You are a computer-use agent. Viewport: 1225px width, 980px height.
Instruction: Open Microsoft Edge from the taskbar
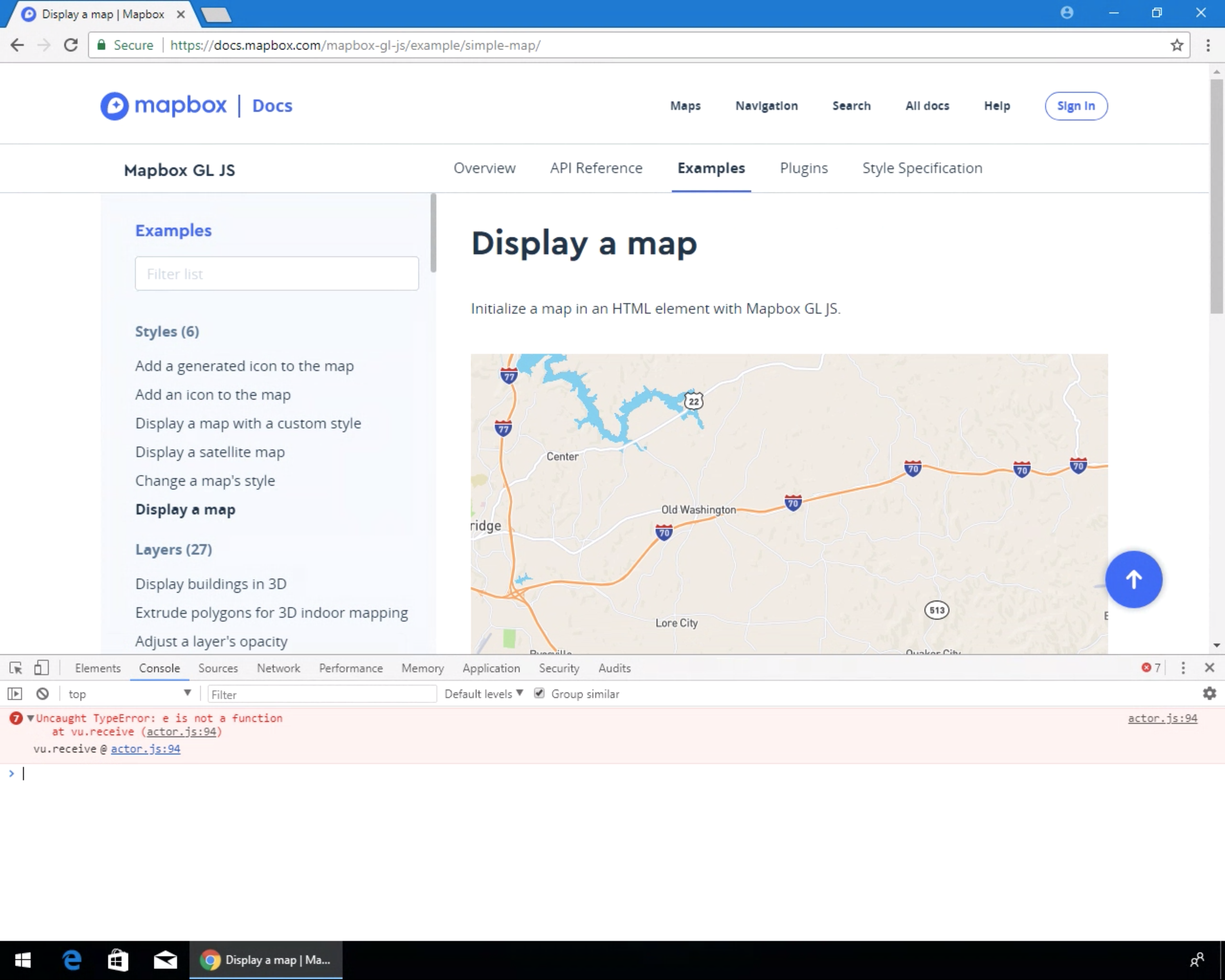pyautogui.click(x=72, y=960)
